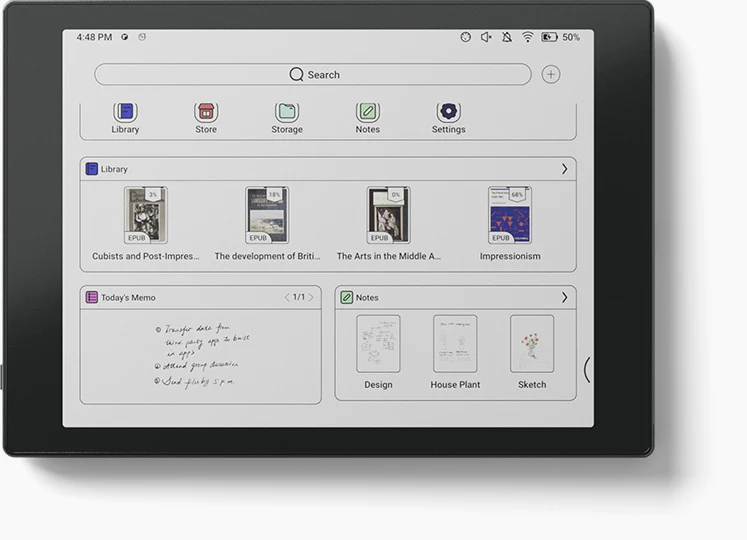Open the Storage folder icon
This screenshot has width=747, height=540.
tap(287, 112)
